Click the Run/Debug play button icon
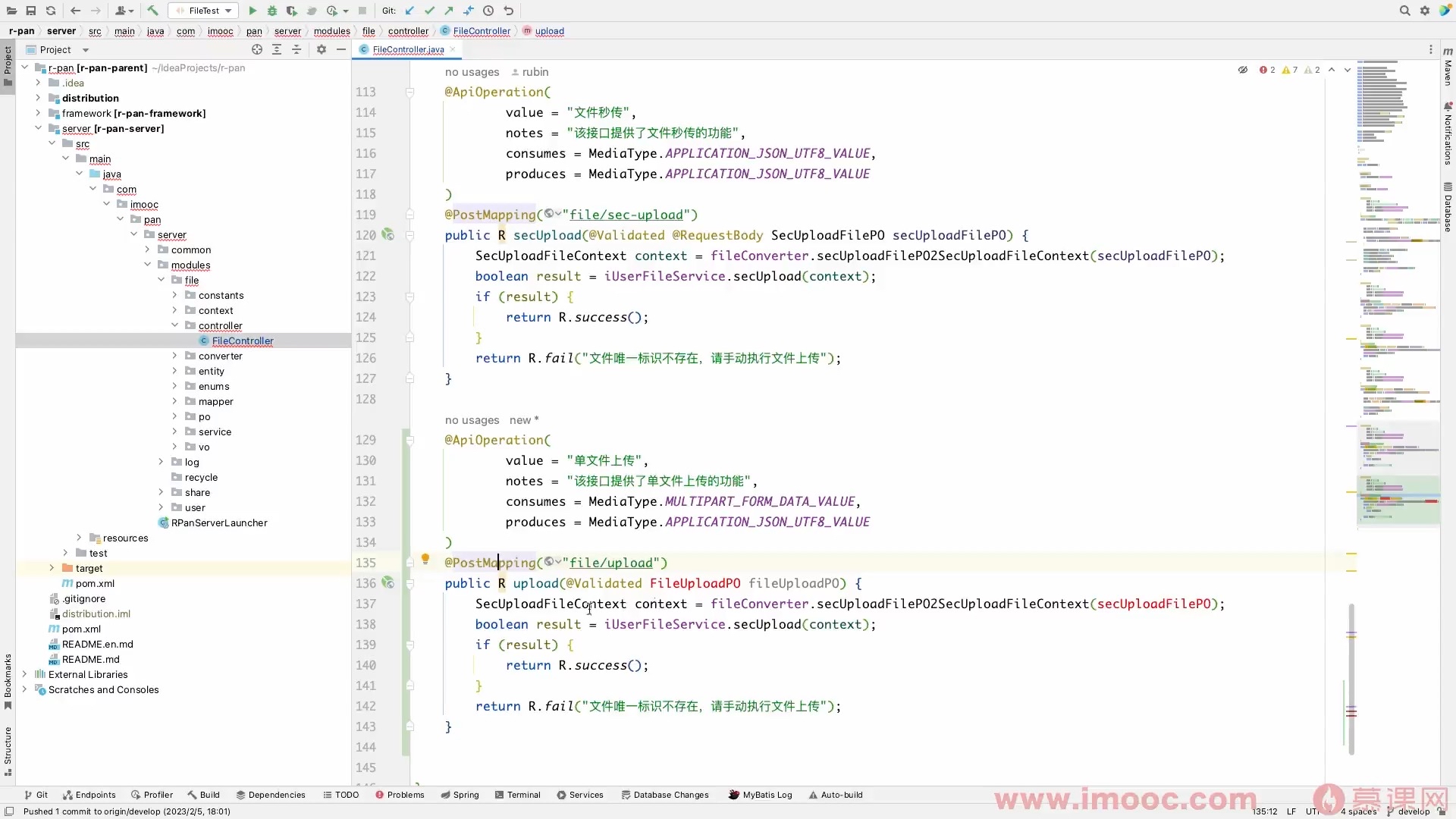This screenshot has width=1456, height=819. click(251, 10)
